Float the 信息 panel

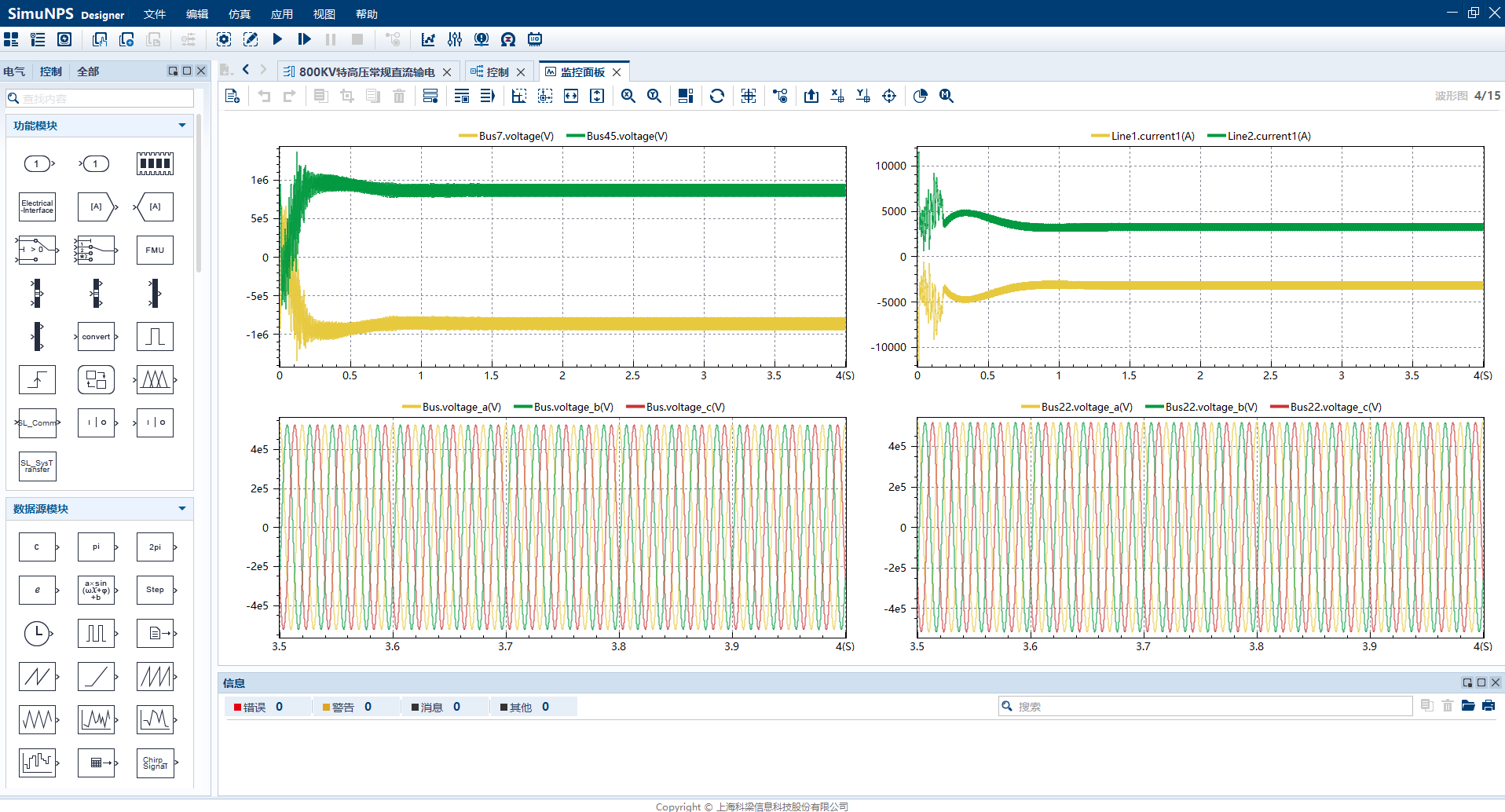1467,682
